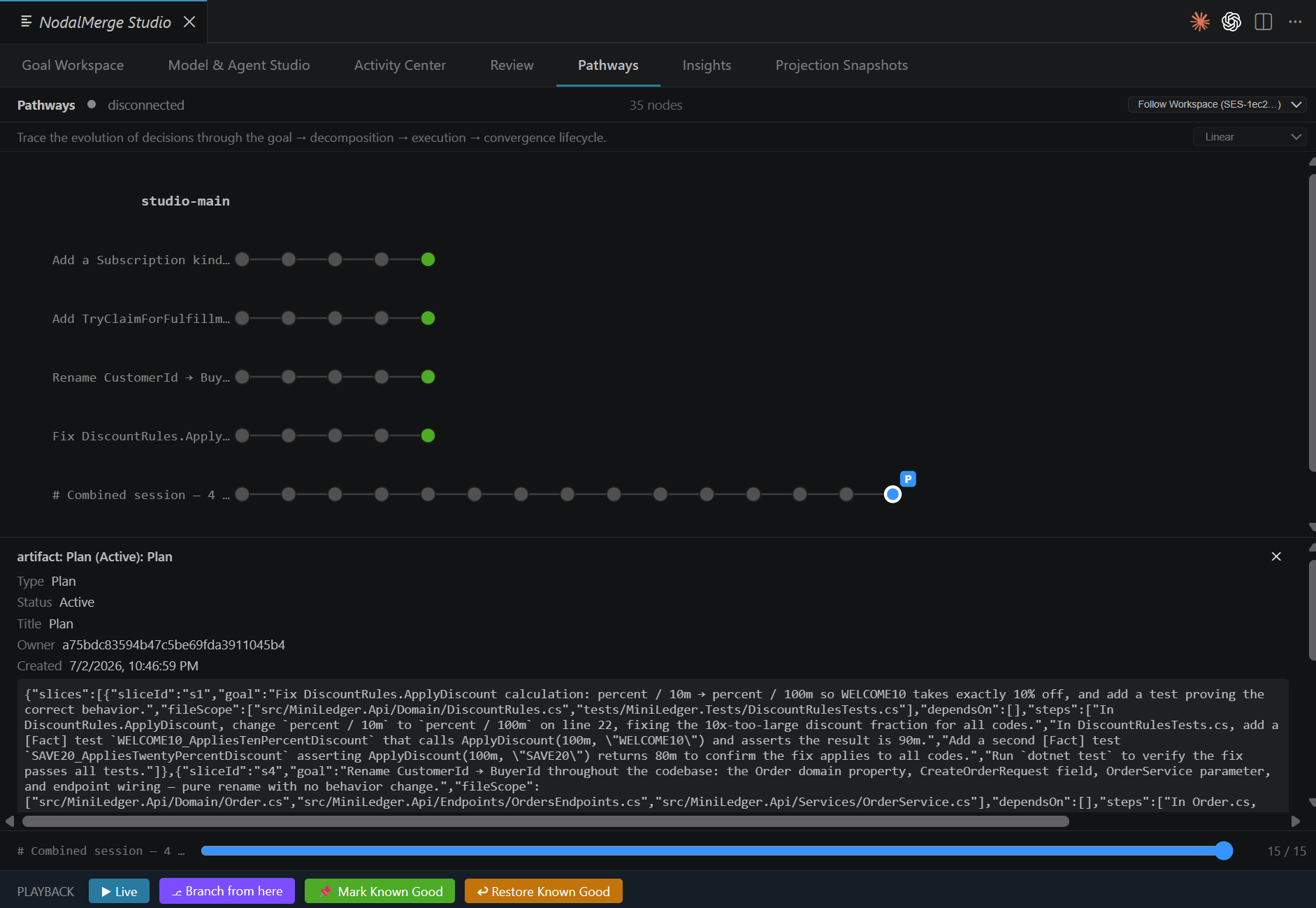Click the graph area vertical scrollbar
Image resolution: width=1316 pixels, height=908 pixels.
point(1312,322)
